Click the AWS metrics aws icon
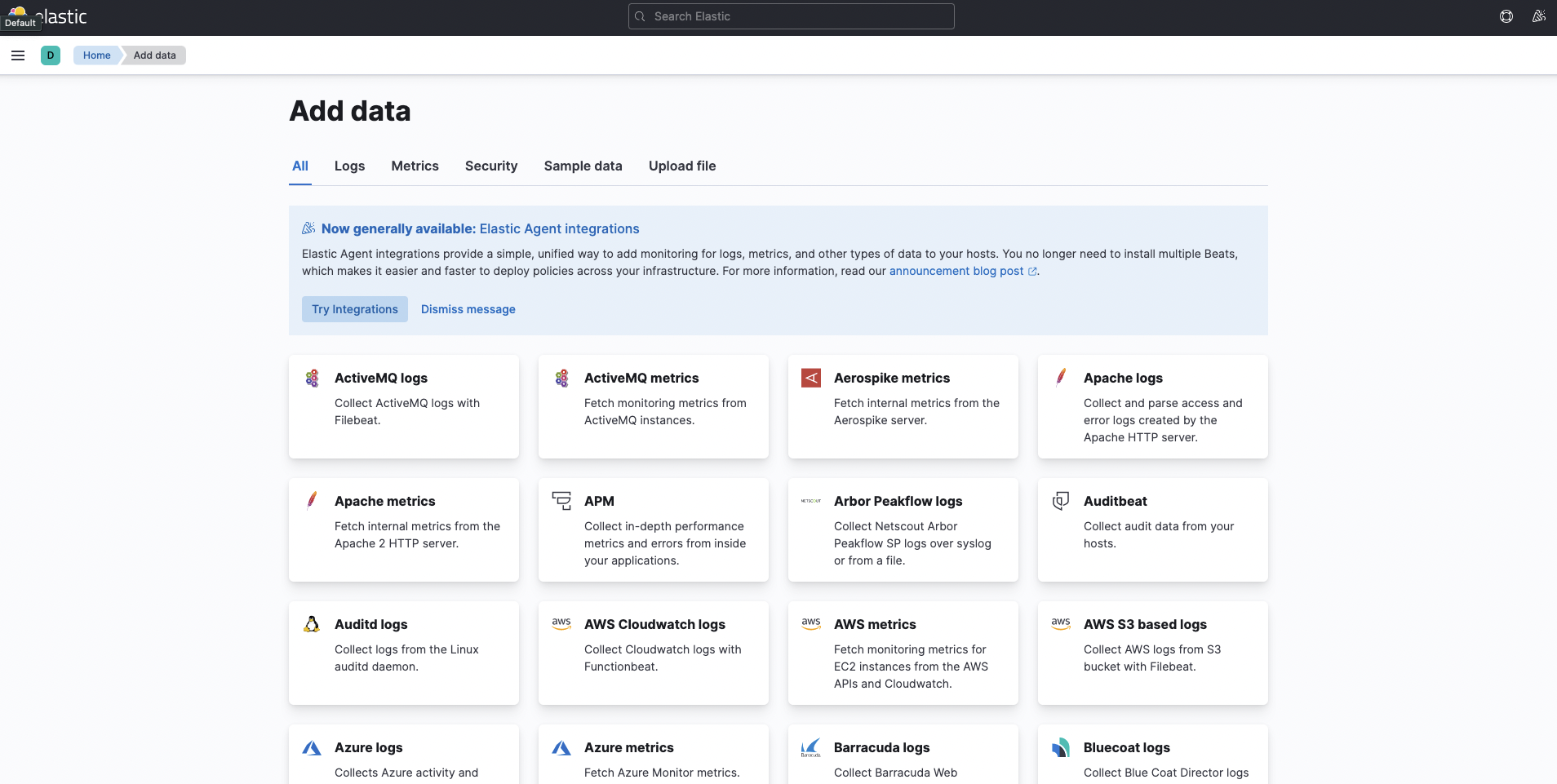1557x784 pixels. tap(811, 623)
